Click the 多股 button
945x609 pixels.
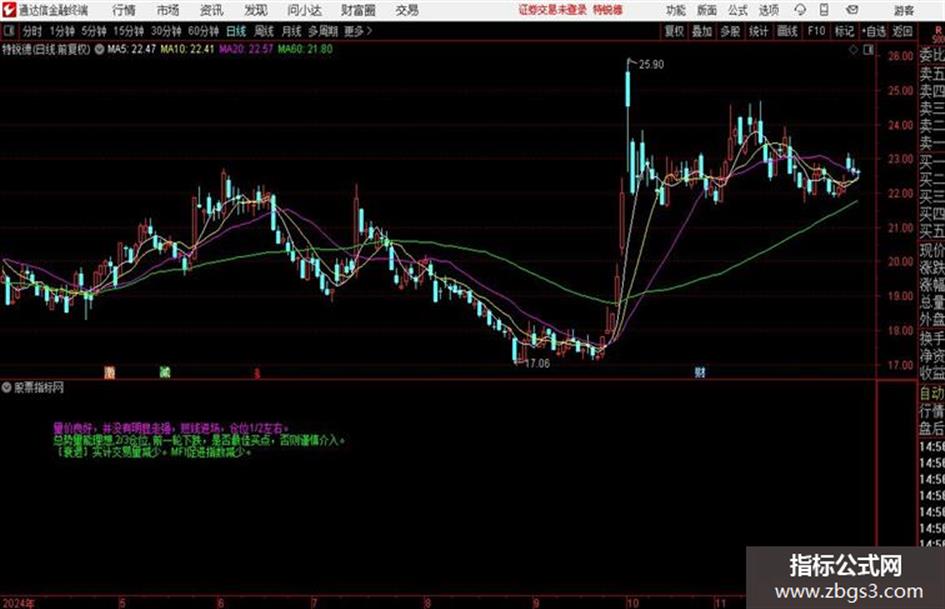pyautogui.click(x=730, y=31)
